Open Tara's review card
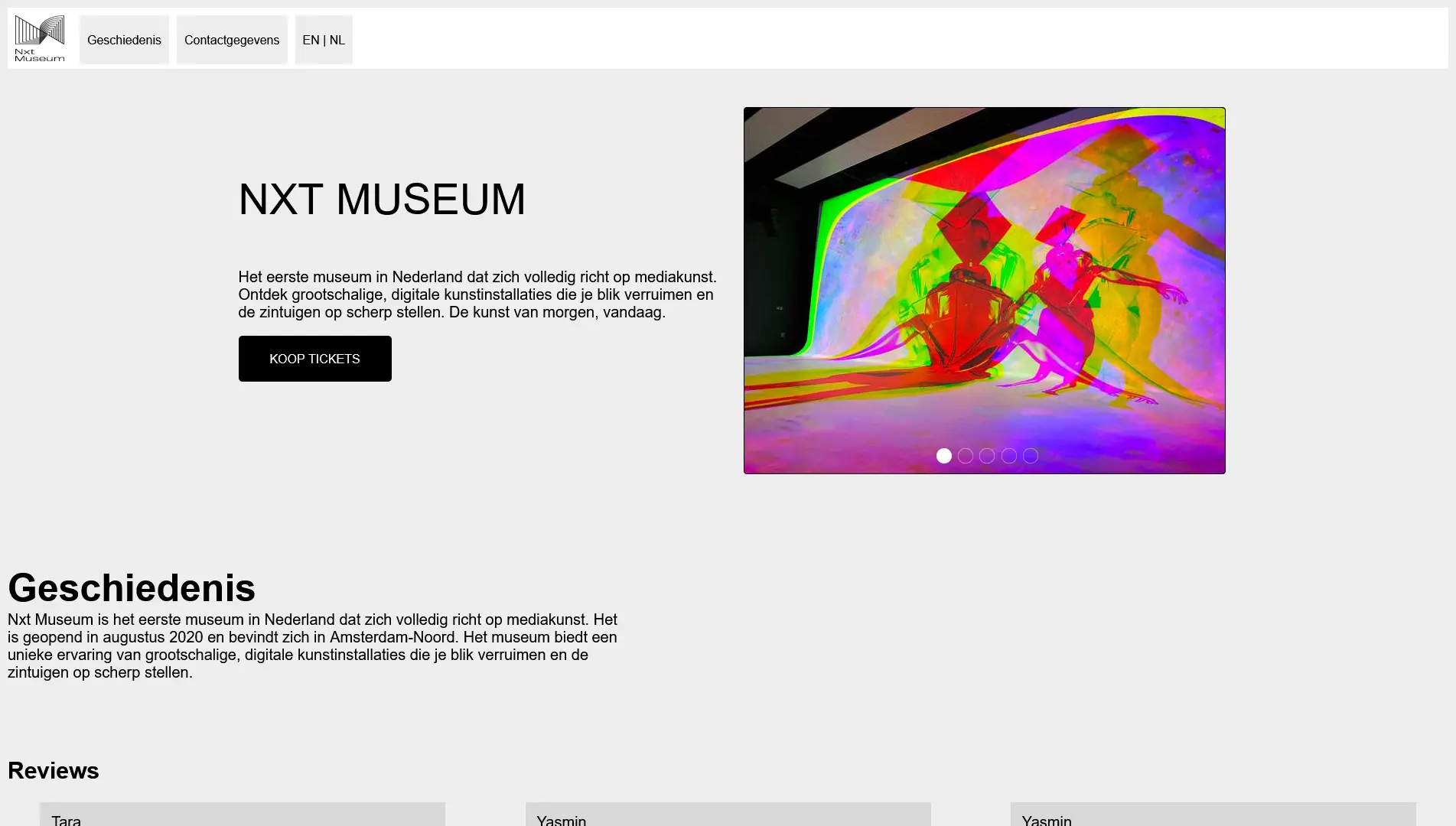This screenshot has width=1456, height=826. pyautogui.click(x=242, y=815)
